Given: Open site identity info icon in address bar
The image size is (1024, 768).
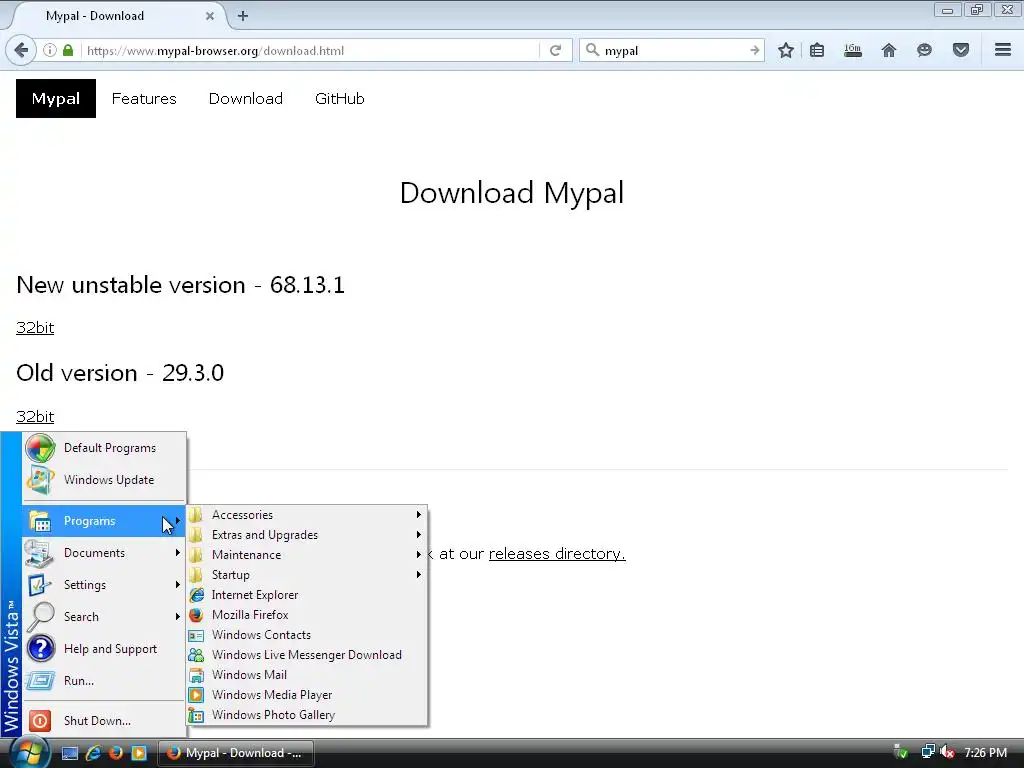Looking at the screenshot, I should [50, 50].
